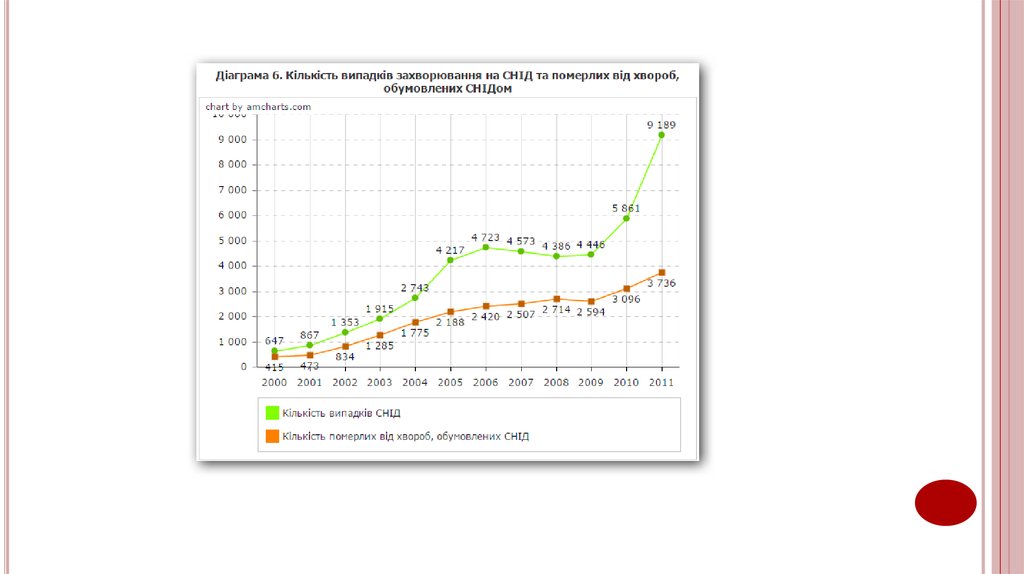Click the green legend color swatch
The height and width of the screenshot is (574, 1024).
271,412
